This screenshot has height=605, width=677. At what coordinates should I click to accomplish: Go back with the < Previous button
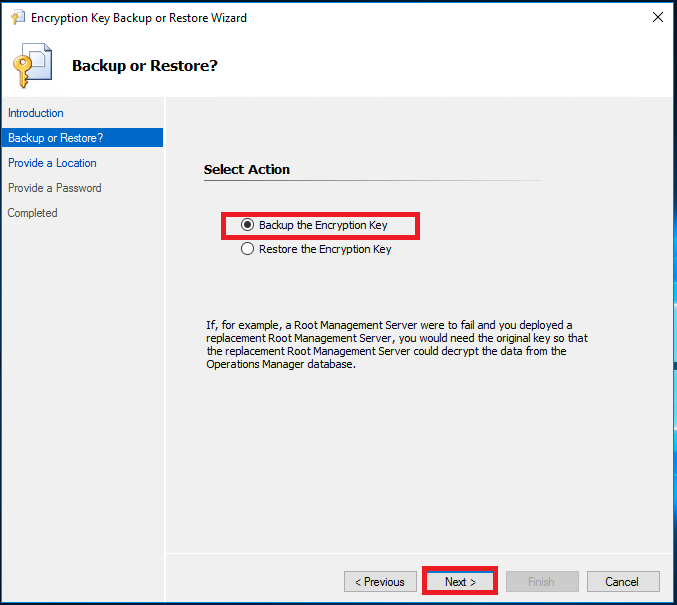click(x=380, y=582)
